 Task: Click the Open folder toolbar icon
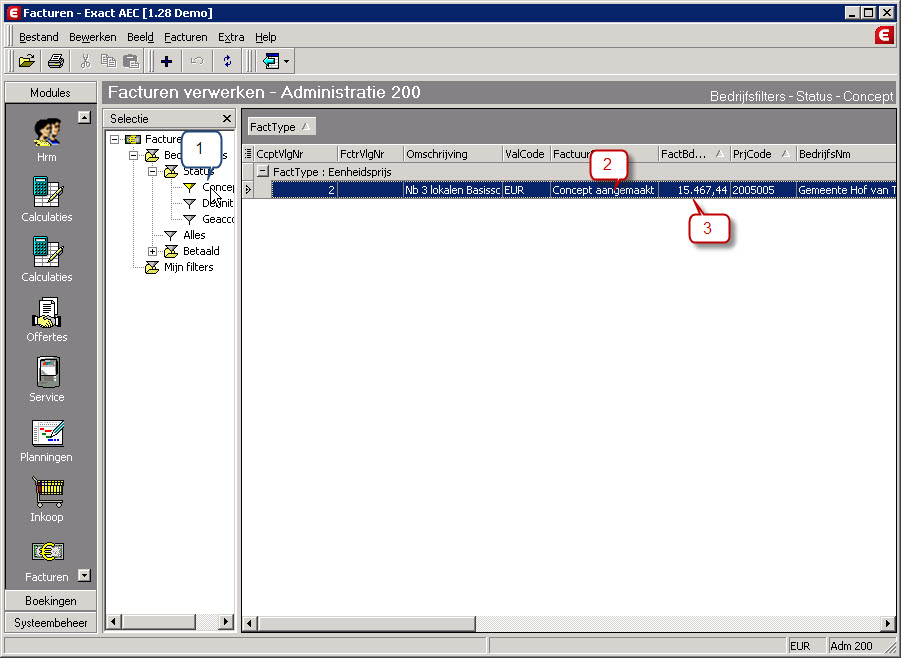coord(26,61)
